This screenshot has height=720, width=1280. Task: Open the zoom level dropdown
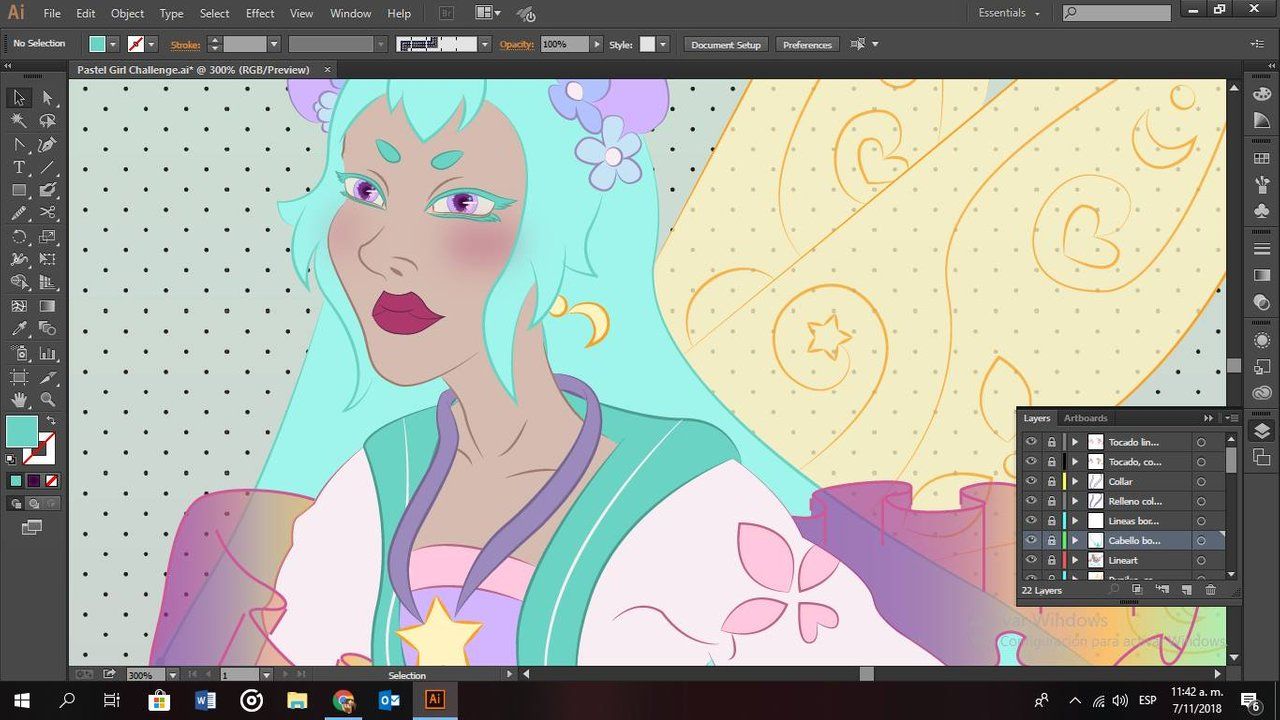(173, 675)
